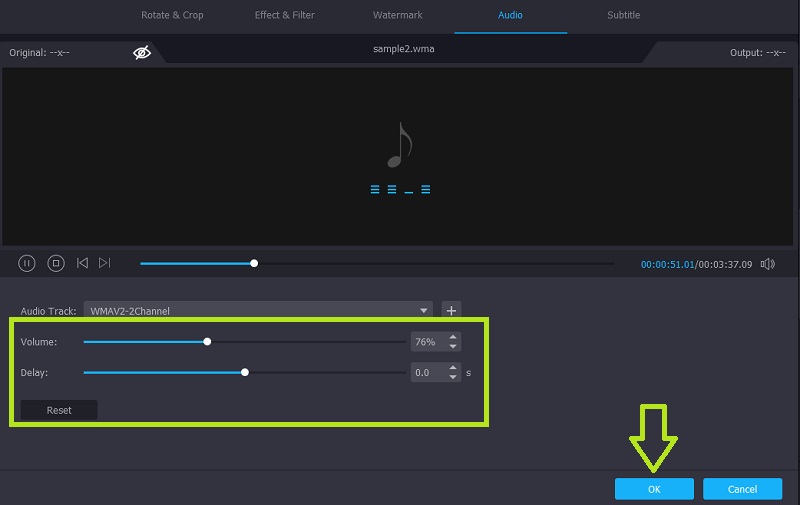Add audio track with plus button

pyautogui.click(x=451, y=310)
